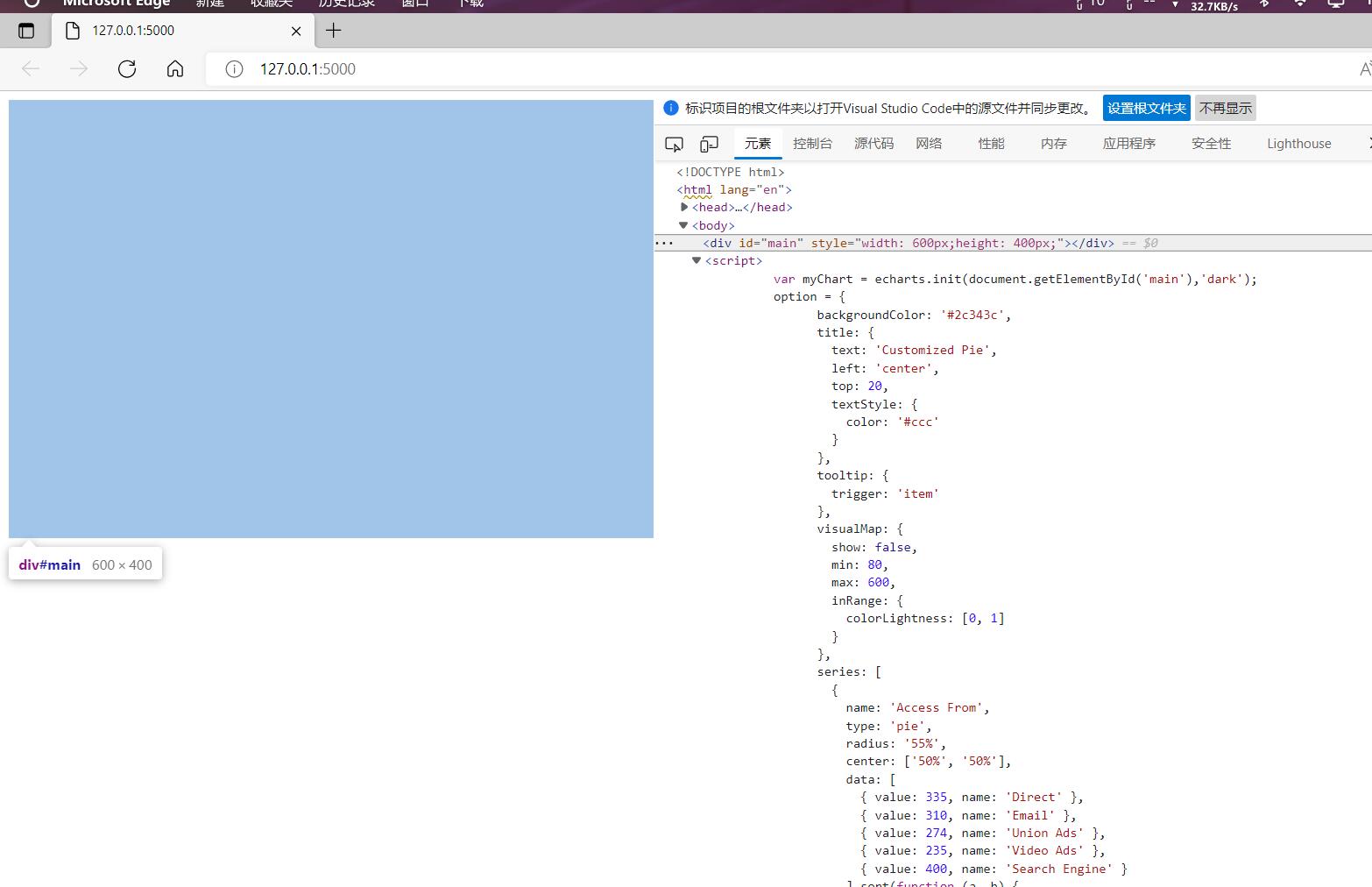The image size is (1372, 887).
Task: Click the back navigation arrow
Action: 31,69
